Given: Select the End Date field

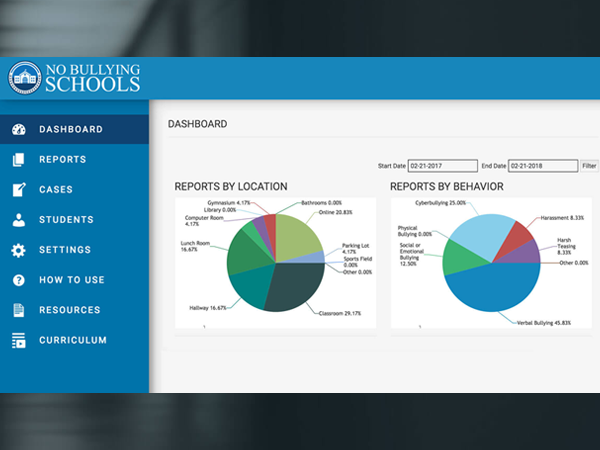Looking at the screenshot, I should [x=543, y=166].
